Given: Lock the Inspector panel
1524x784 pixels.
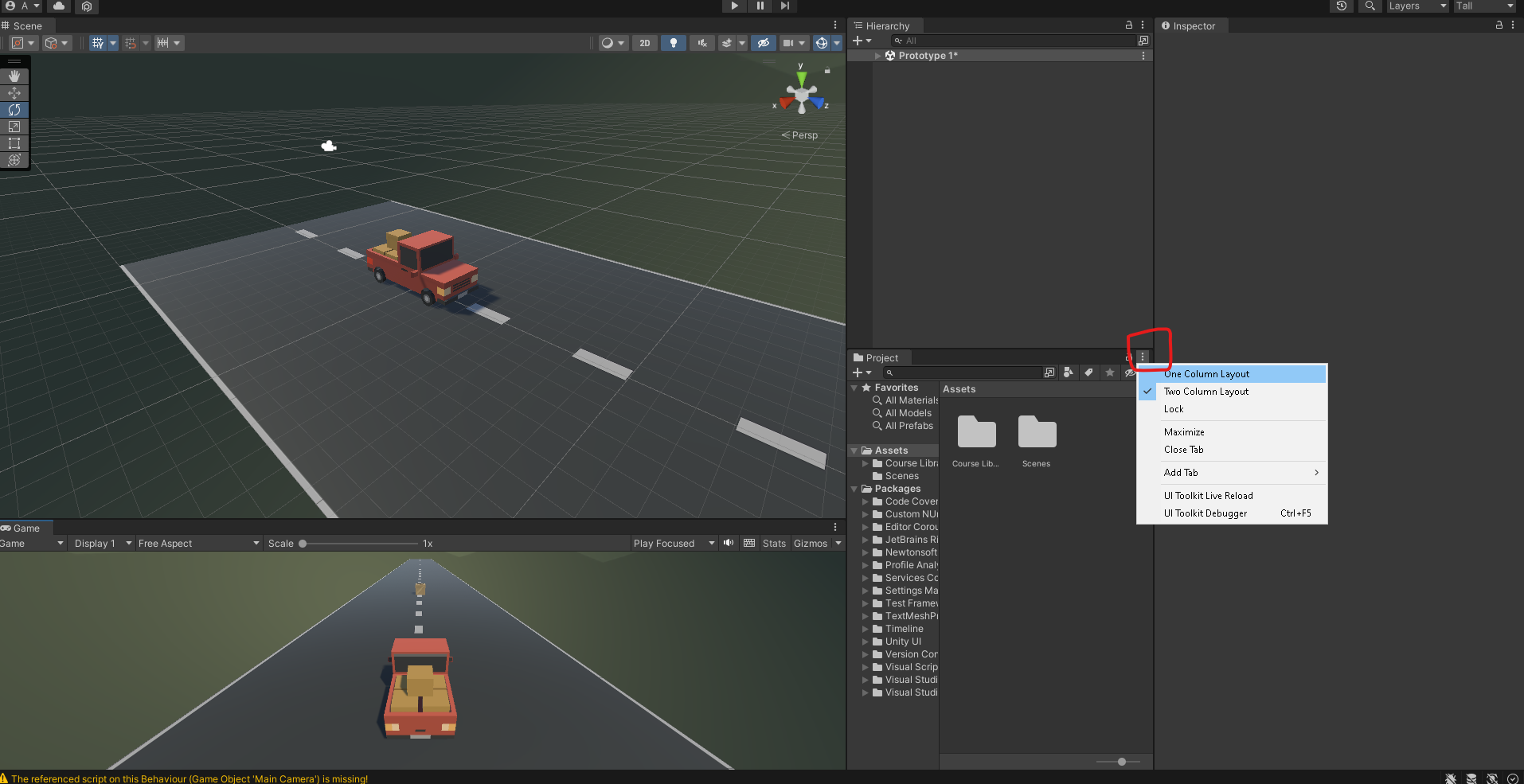Looking at the screenshot, I should click(x=1499, y=25).
